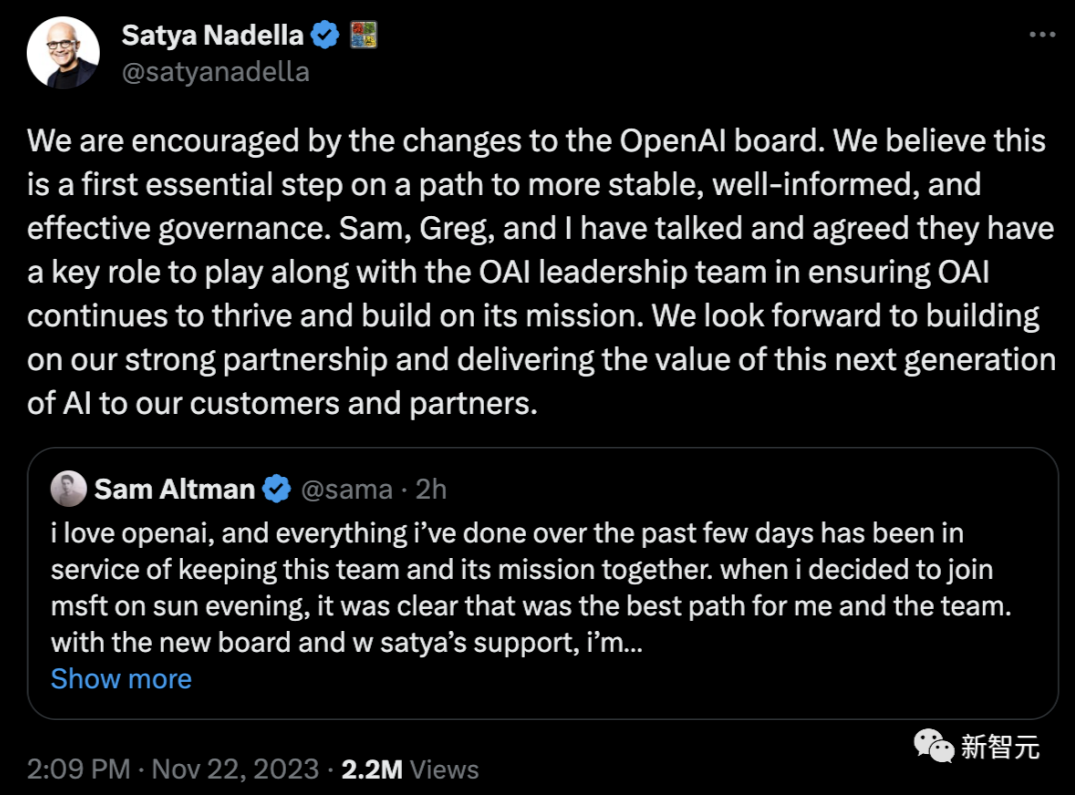The width and height of the screenshot is (1075, 795).
Task: Click the 2:09 PM post time
Action: pyautogui.click(x=78, y=769)
